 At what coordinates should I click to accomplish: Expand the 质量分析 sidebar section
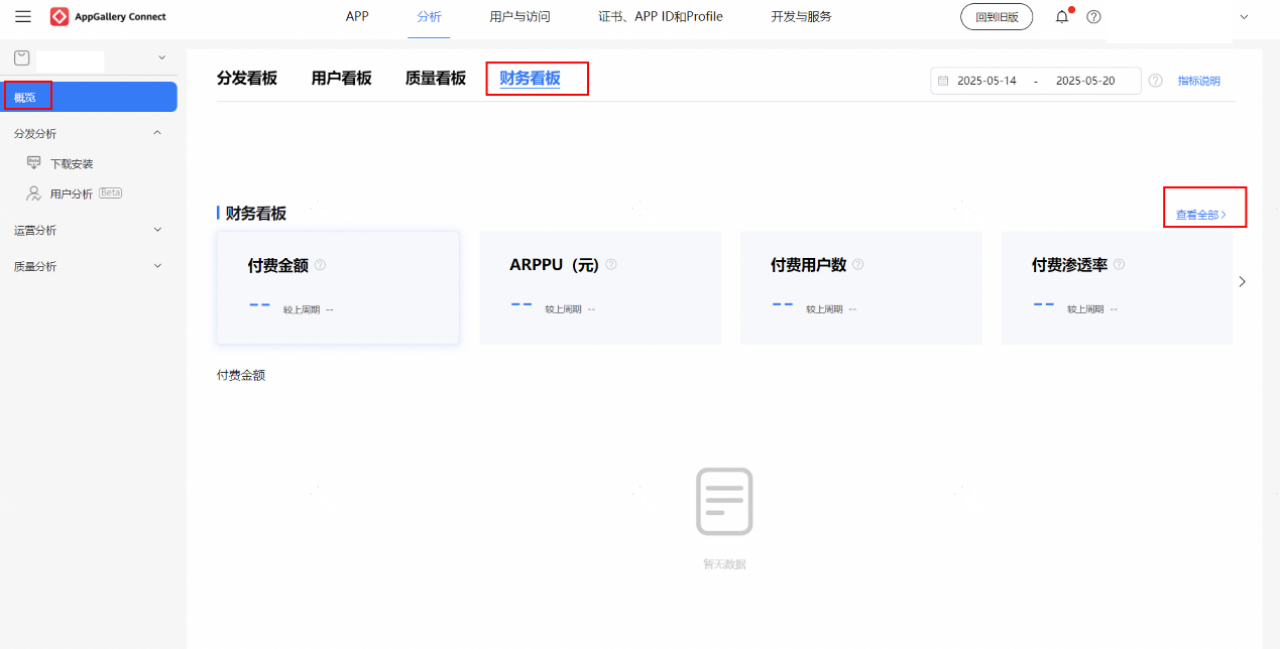pyautogui.click(x=157, y=266)
